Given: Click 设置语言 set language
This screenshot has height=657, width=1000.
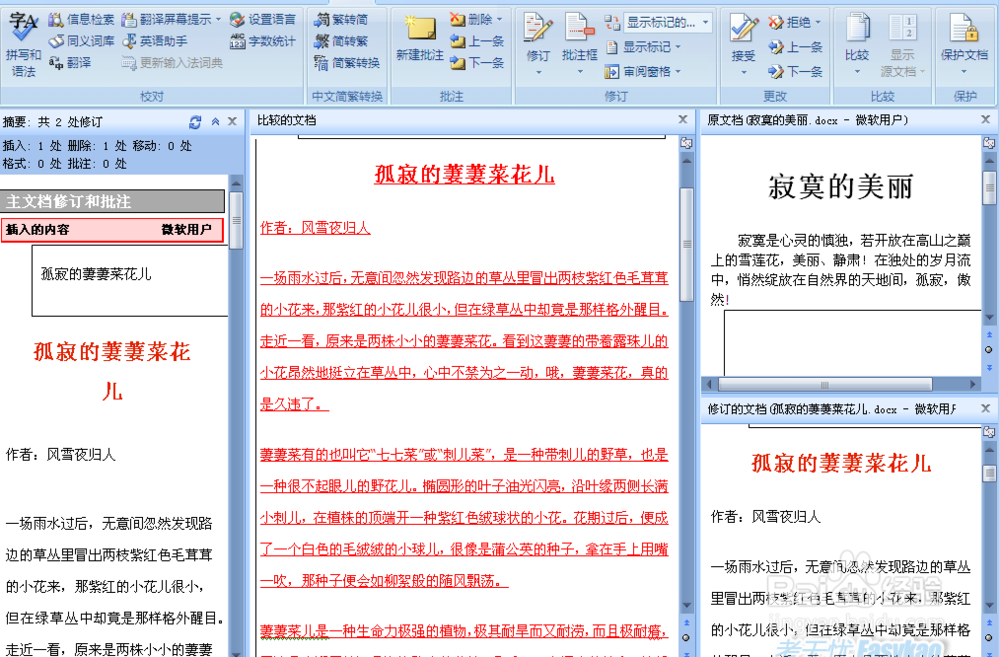Looking at the screenshot, I should (263, 20).
